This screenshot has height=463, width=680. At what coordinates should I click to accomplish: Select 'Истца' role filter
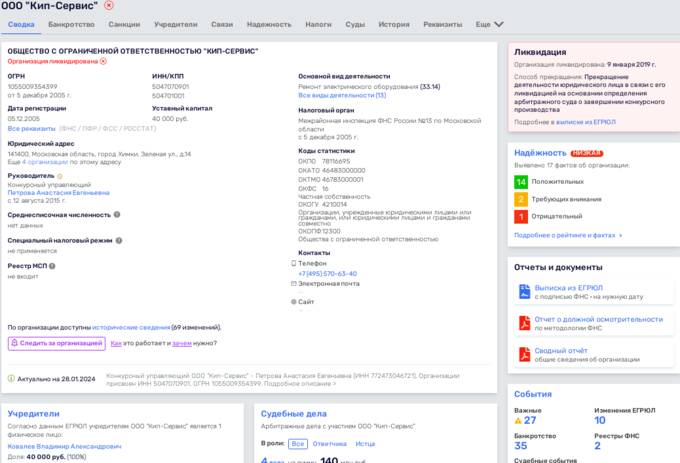(x=365, y=443)
